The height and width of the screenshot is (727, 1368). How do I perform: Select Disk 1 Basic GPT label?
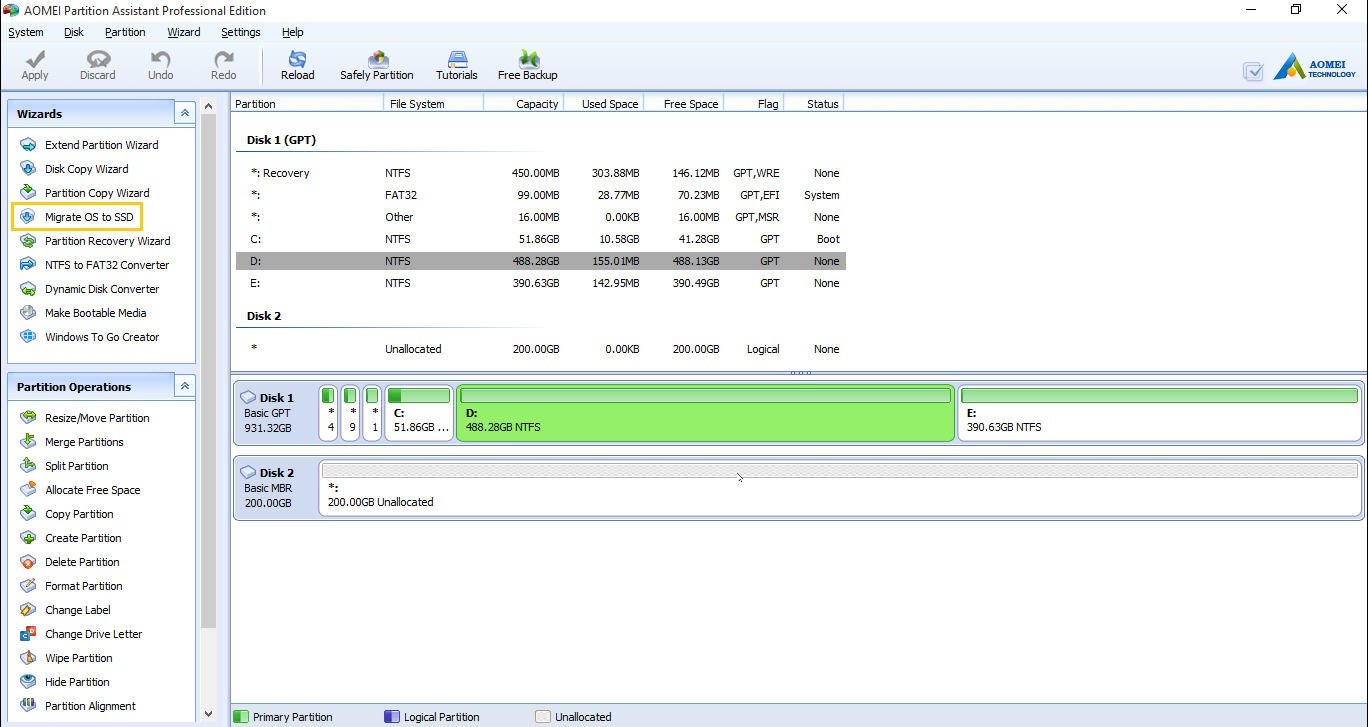[276, 412]
